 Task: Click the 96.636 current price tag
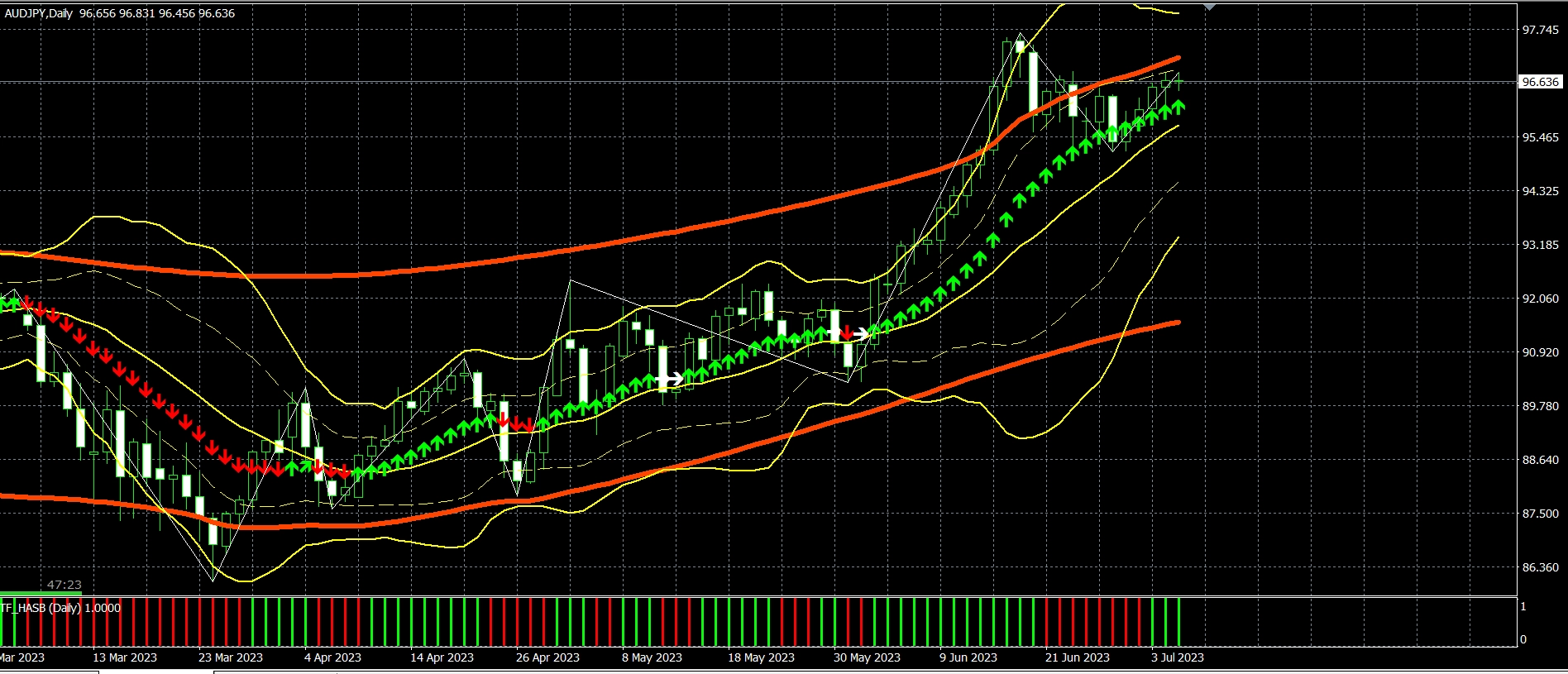tap(1541, 82)
